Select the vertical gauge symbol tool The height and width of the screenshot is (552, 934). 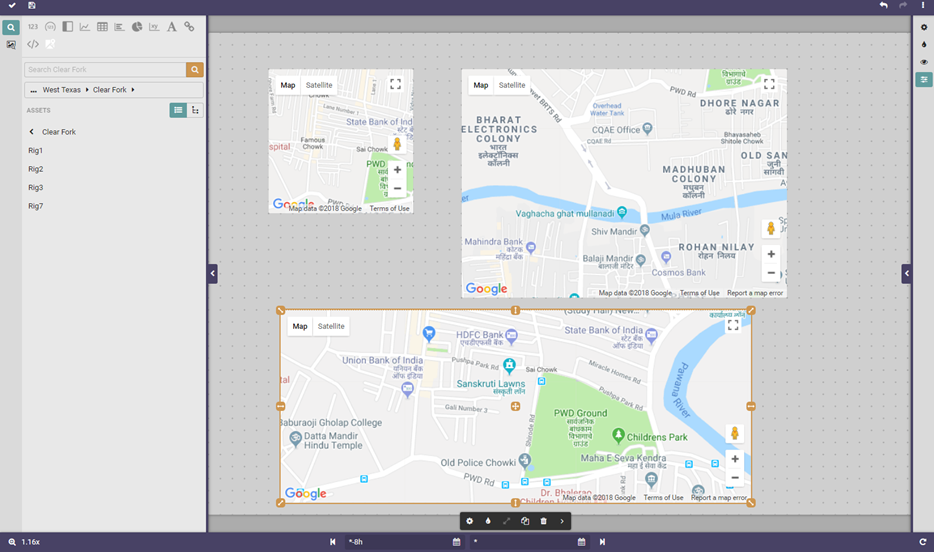click(x=67, y=27)
